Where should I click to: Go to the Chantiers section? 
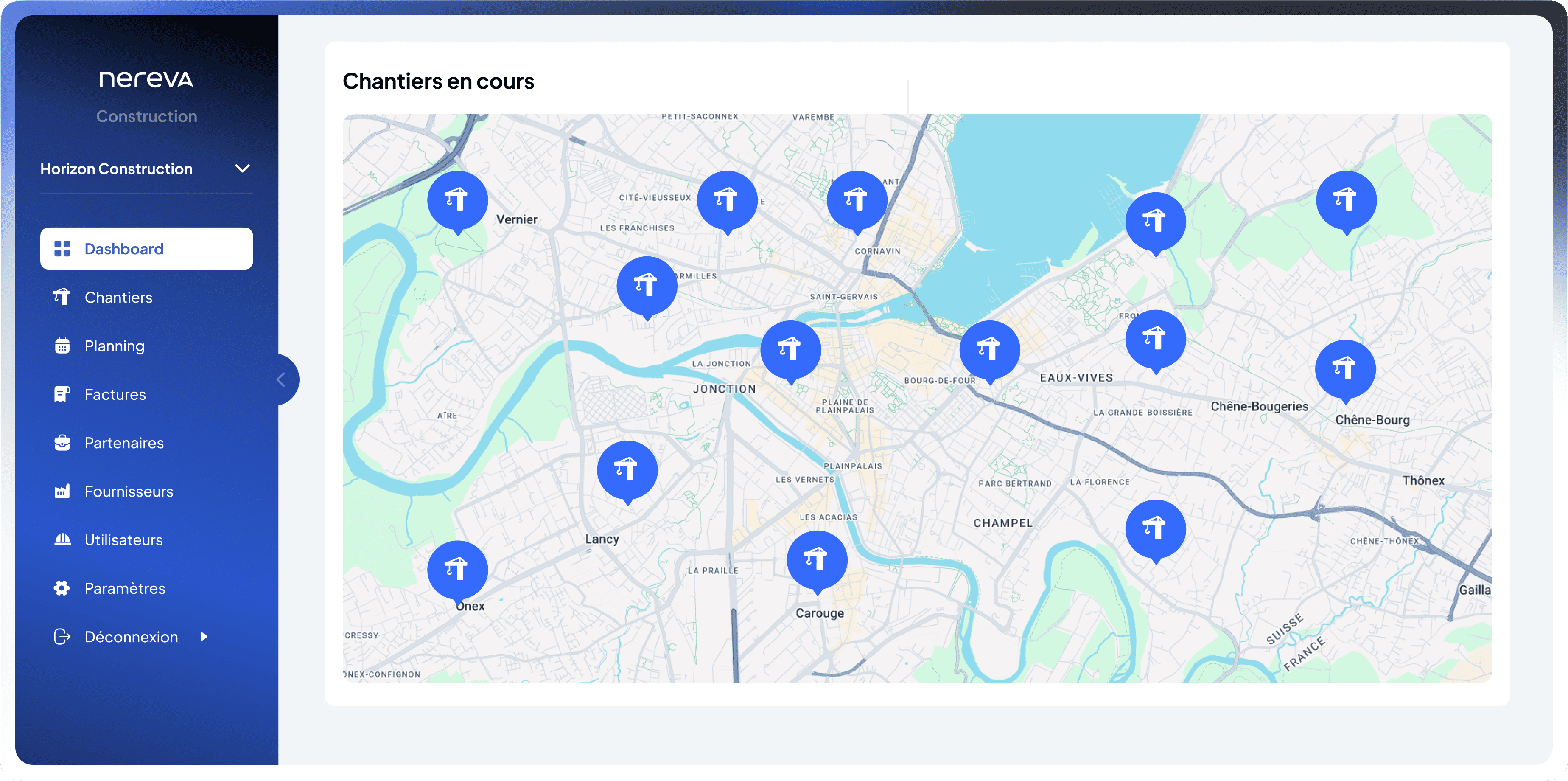pyautogui.click(x=118, y=297)
